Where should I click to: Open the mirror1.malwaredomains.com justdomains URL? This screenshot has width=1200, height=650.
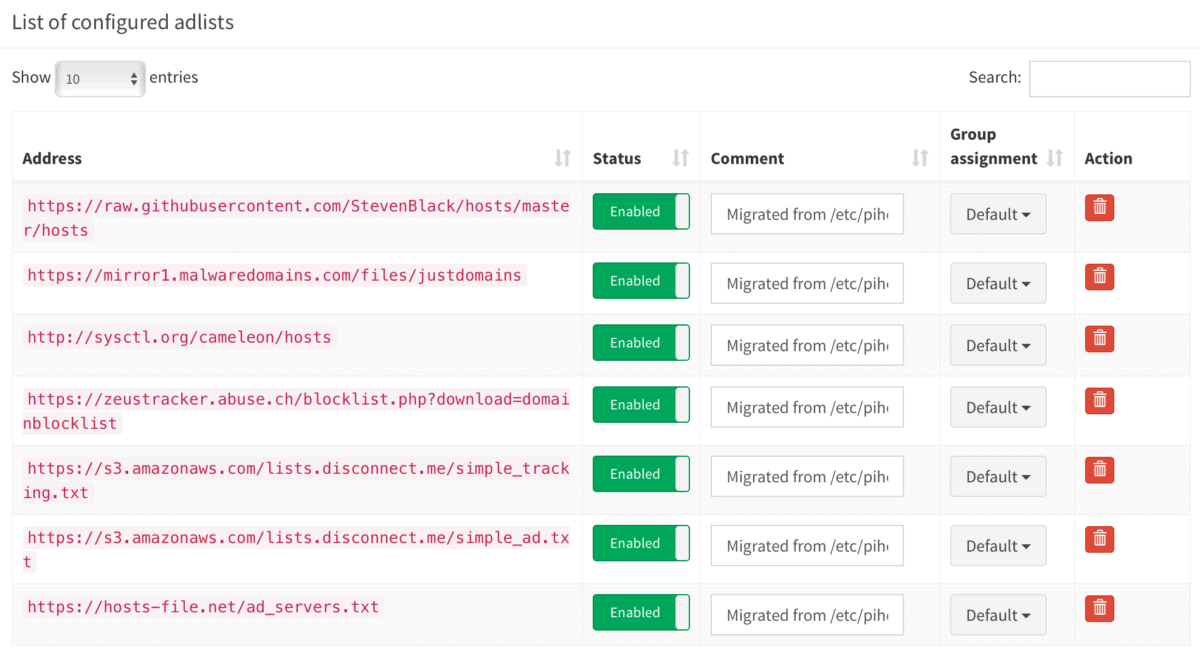tap(274, 275)
